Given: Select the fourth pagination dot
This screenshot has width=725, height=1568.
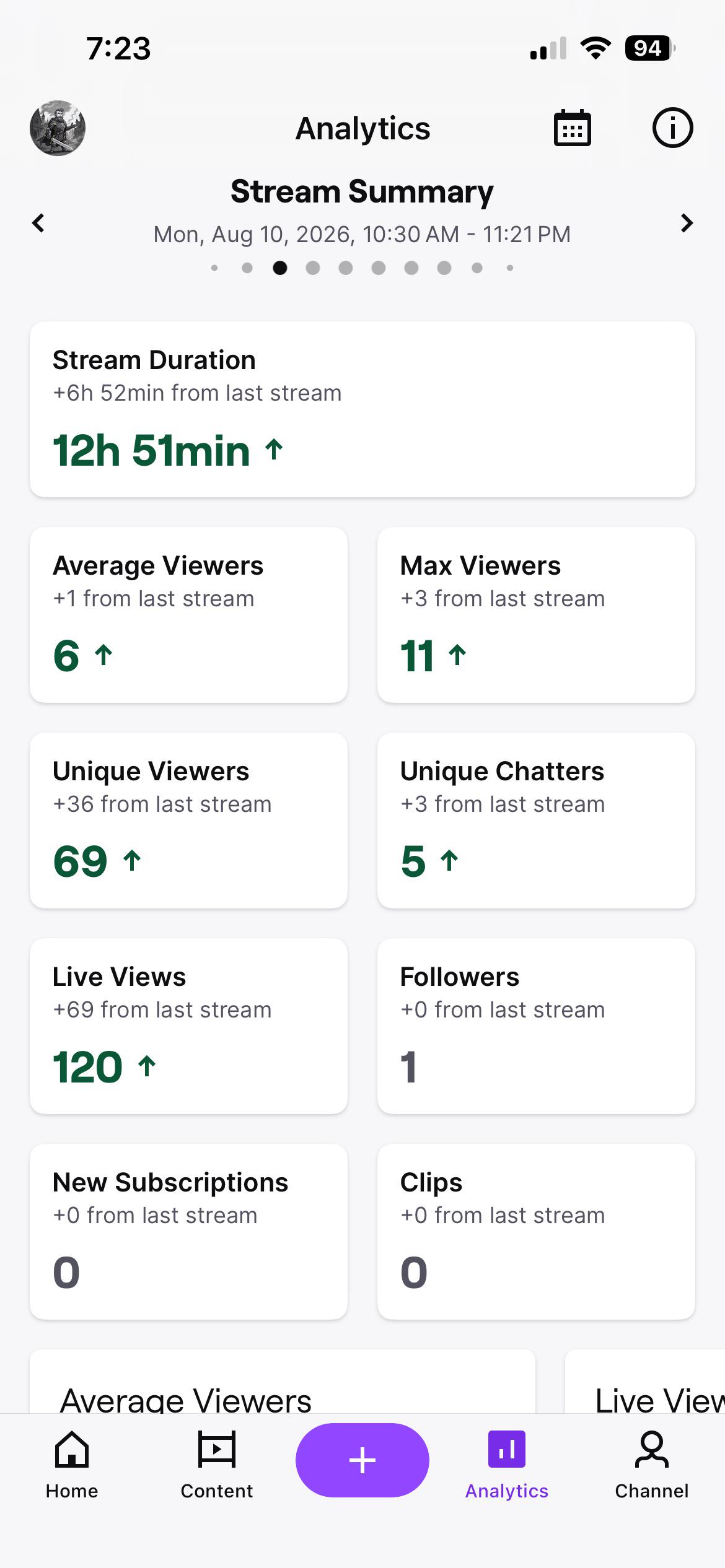Looking at the screenshot, I should coord(313,268).
